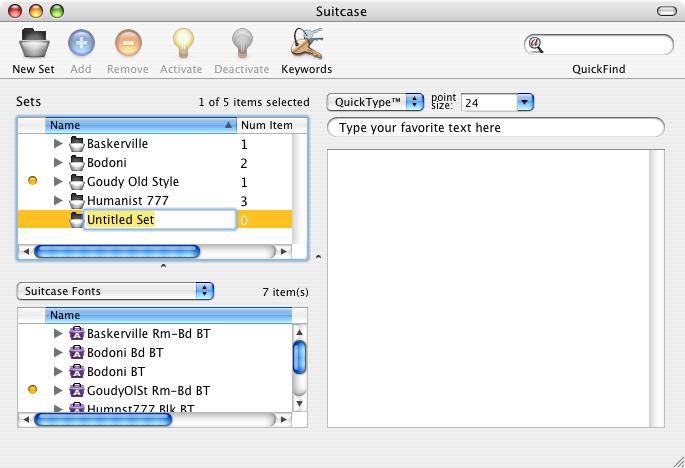Screen dimensions: 685x468
Task: Expand the Bodoni set
Action: [58, 162]
